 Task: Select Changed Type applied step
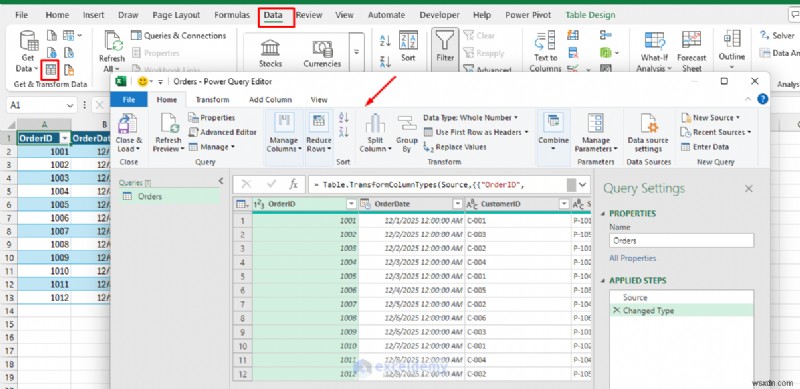681,310
